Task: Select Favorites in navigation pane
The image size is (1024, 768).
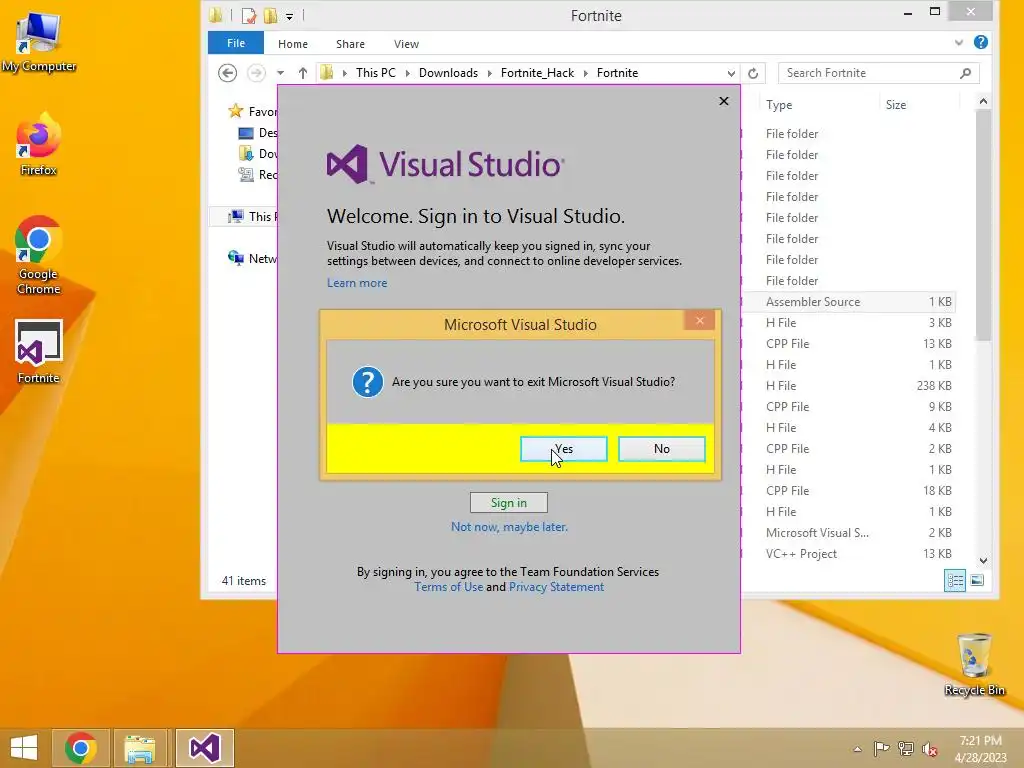Action: pyautogui.click(x=253, y=111)
